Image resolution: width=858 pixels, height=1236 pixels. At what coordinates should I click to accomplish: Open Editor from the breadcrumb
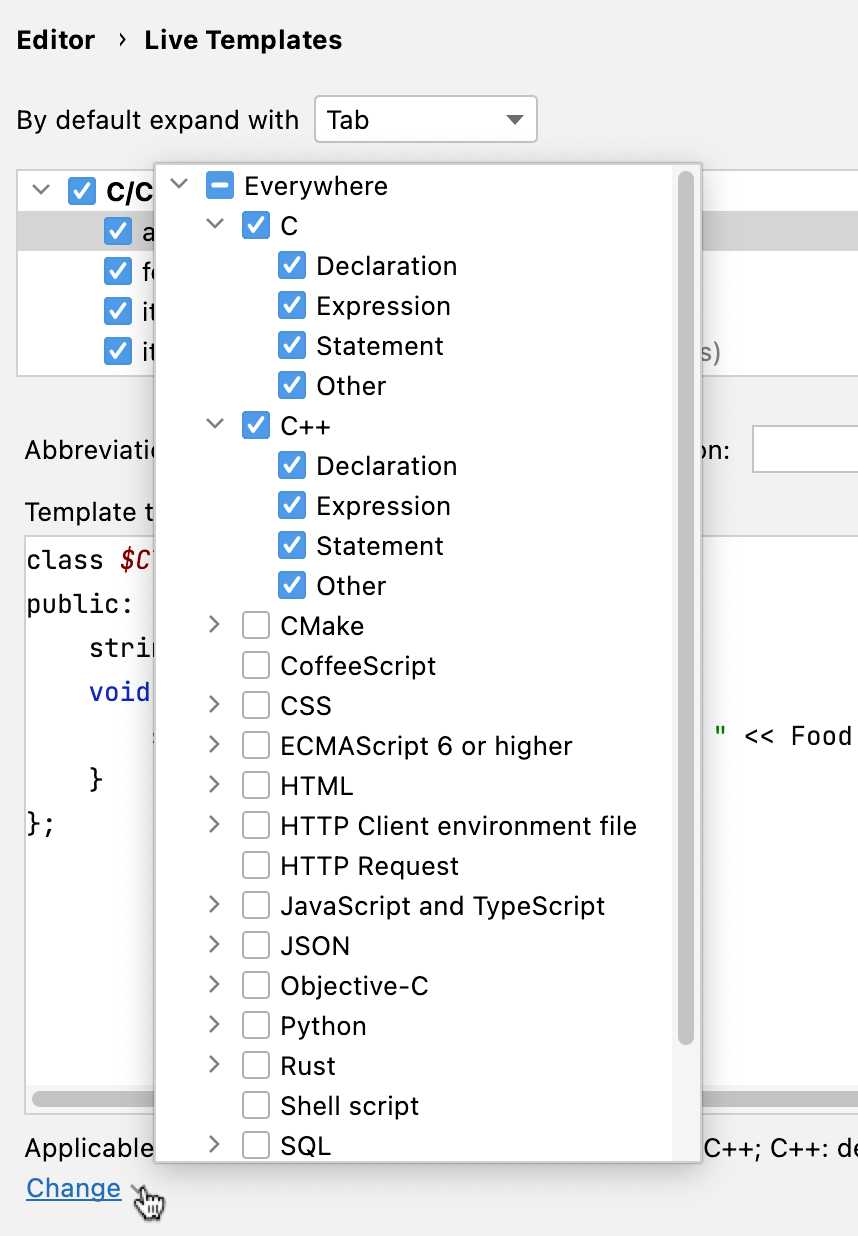coord(55,40)
